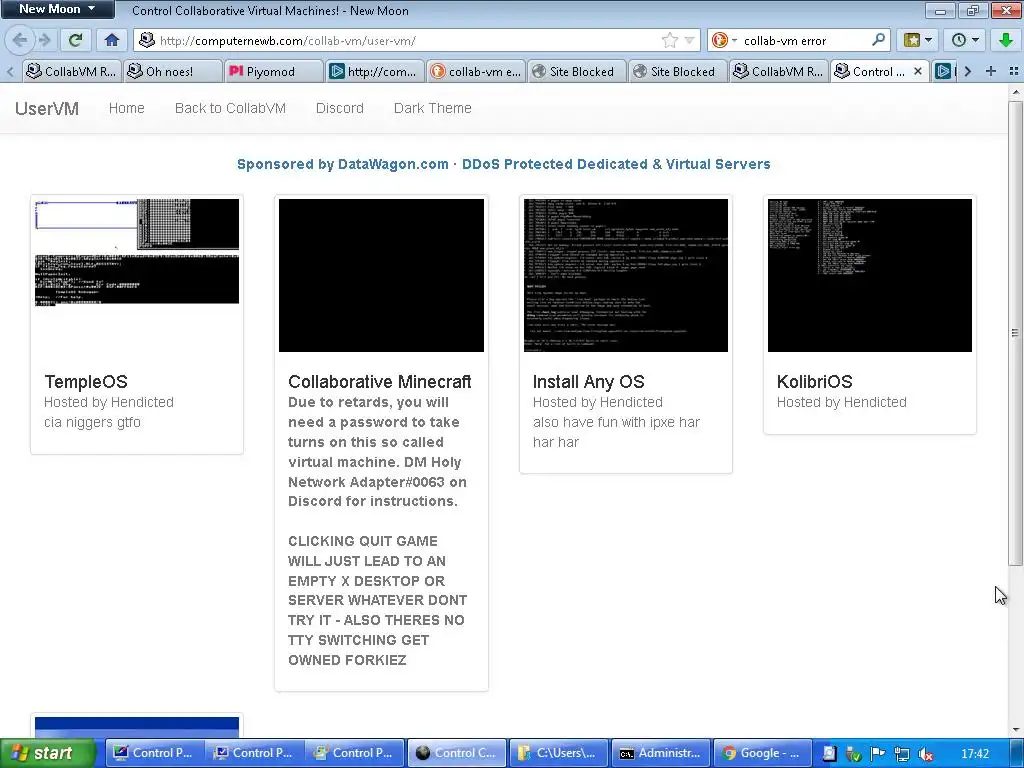This screenshot has width=1024, height=768.
Task: Click the KolibriOS title
Action: [x=814, y=381]
